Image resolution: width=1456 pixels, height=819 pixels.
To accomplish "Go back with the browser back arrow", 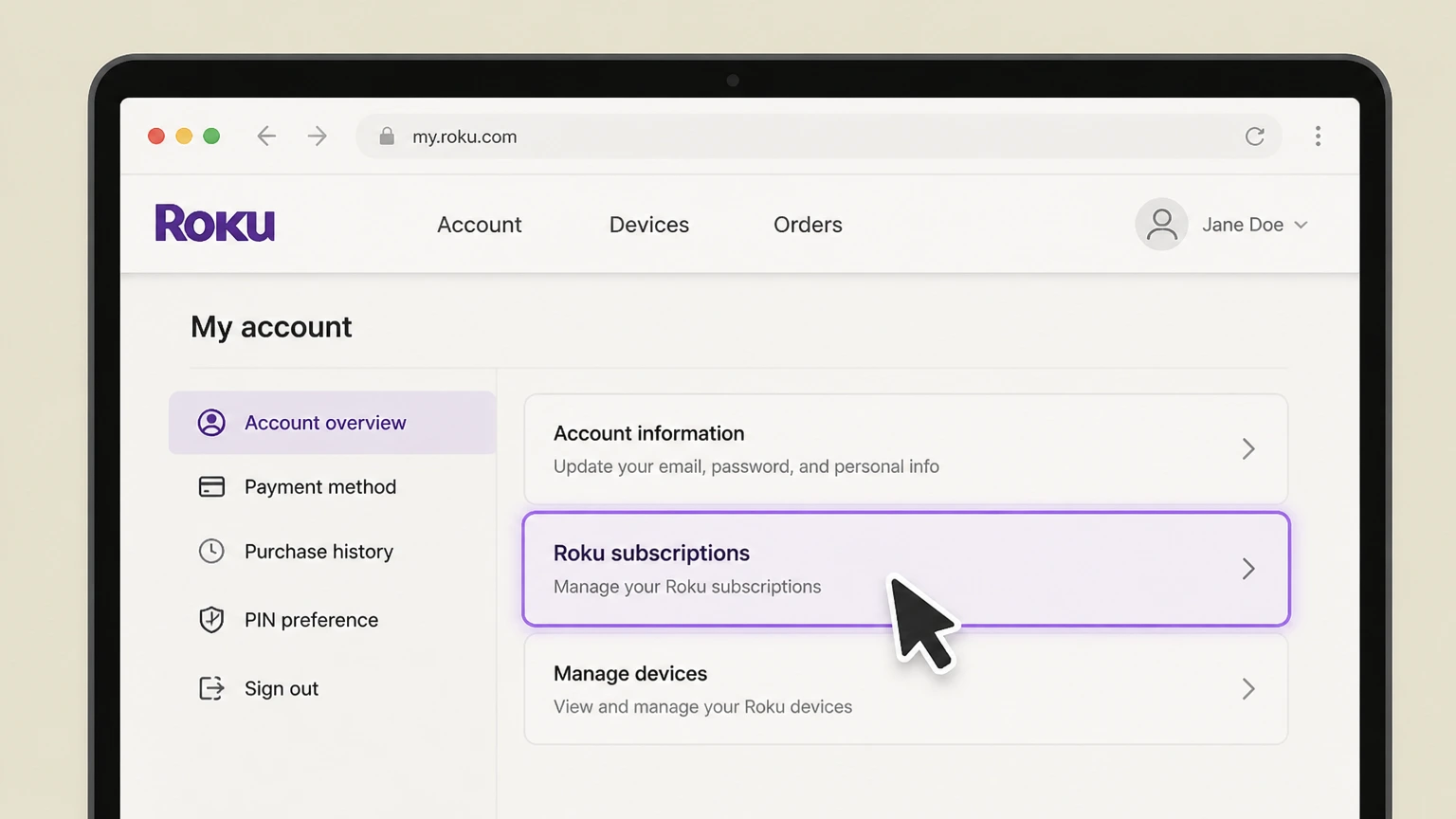I will point(266,136).
